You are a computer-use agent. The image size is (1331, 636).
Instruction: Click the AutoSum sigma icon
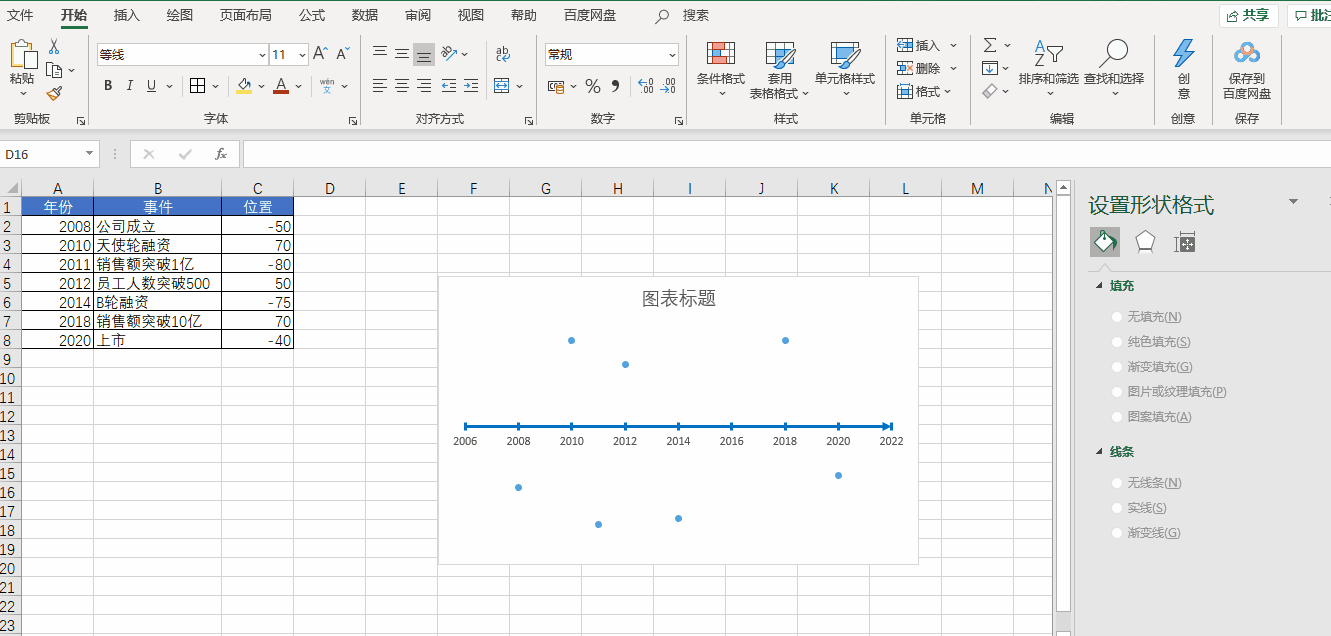point(990,45)
